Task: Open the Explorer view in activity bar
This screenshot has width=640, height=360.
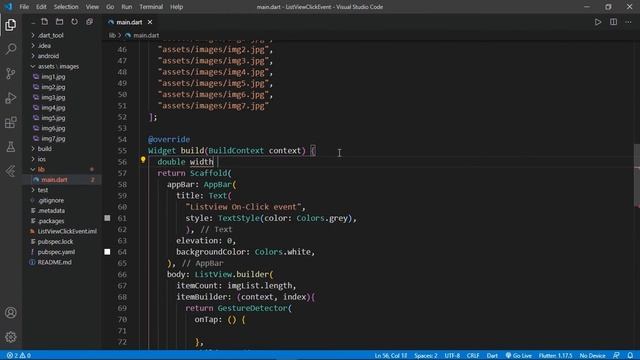Action: coord(11,25)
